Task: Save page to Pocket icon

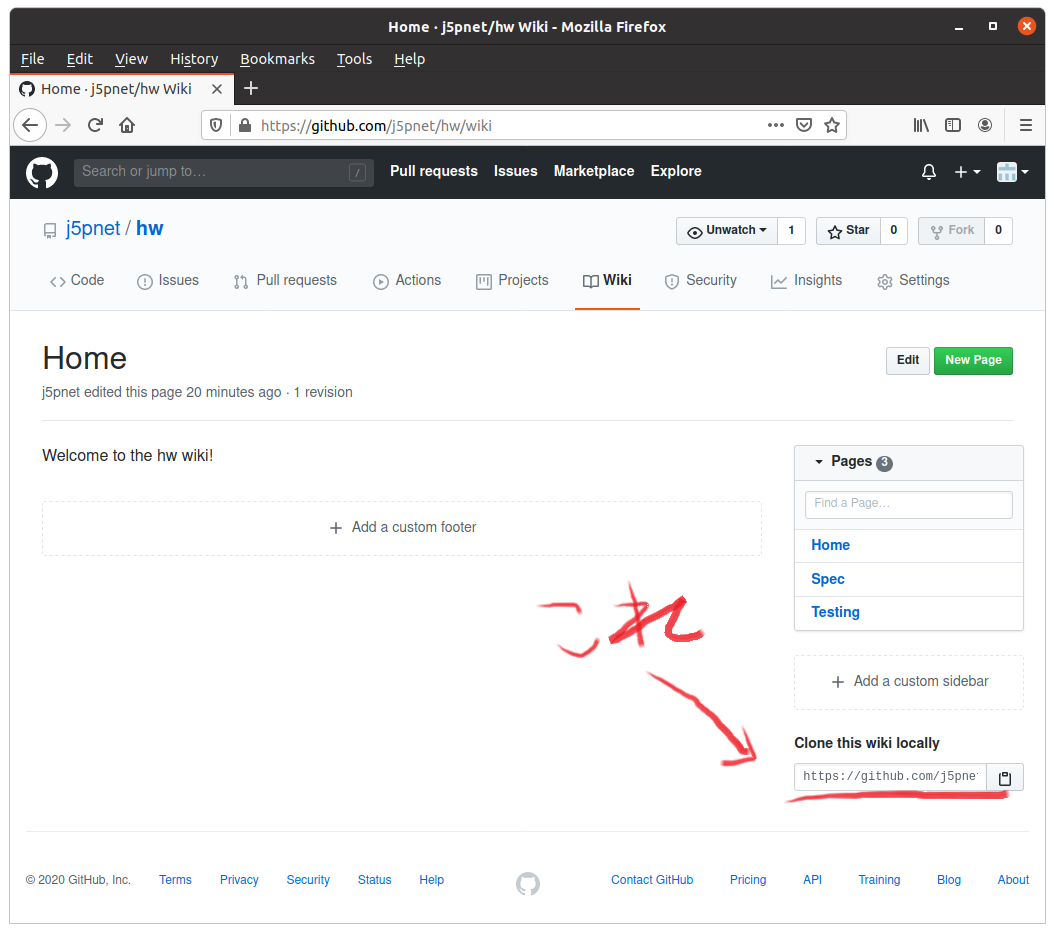Action: (804, 125)
